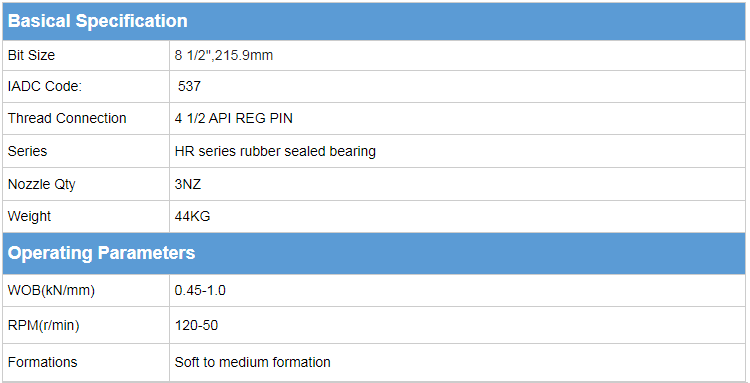Select the Nozzle Qty label
This screenshot has height=383, width=750.
[x=42, y=184]
